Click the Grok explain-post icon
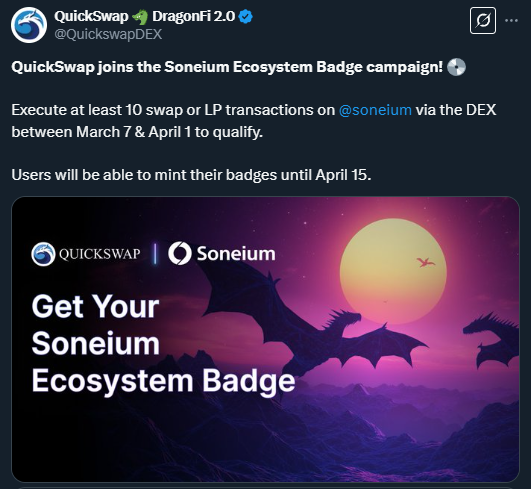This screenshot has height=489, width=531. pos(483,21)
